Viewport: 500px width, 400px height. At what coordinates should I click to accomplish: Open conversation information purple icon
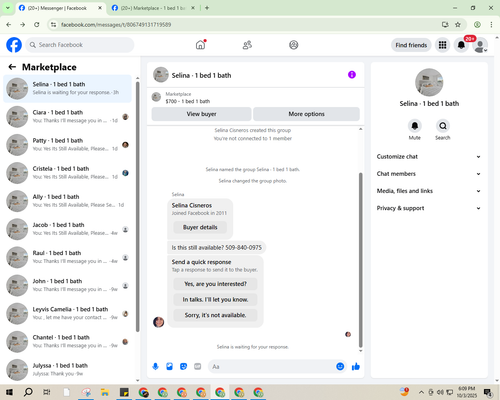[x=352, y=75]
